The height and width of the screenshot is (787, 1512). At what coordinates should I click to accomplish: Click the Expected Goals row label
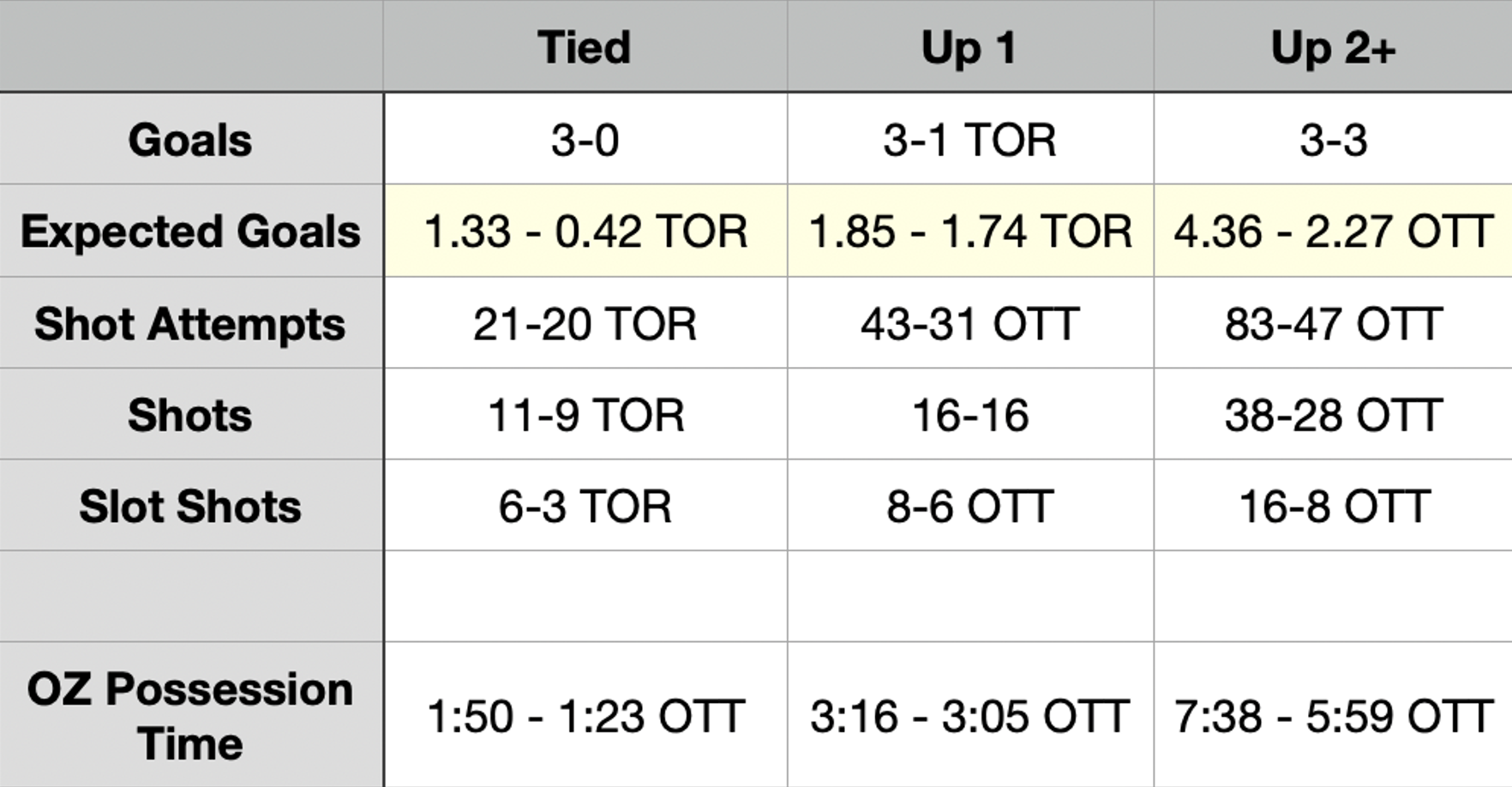(x=190, y=231)
